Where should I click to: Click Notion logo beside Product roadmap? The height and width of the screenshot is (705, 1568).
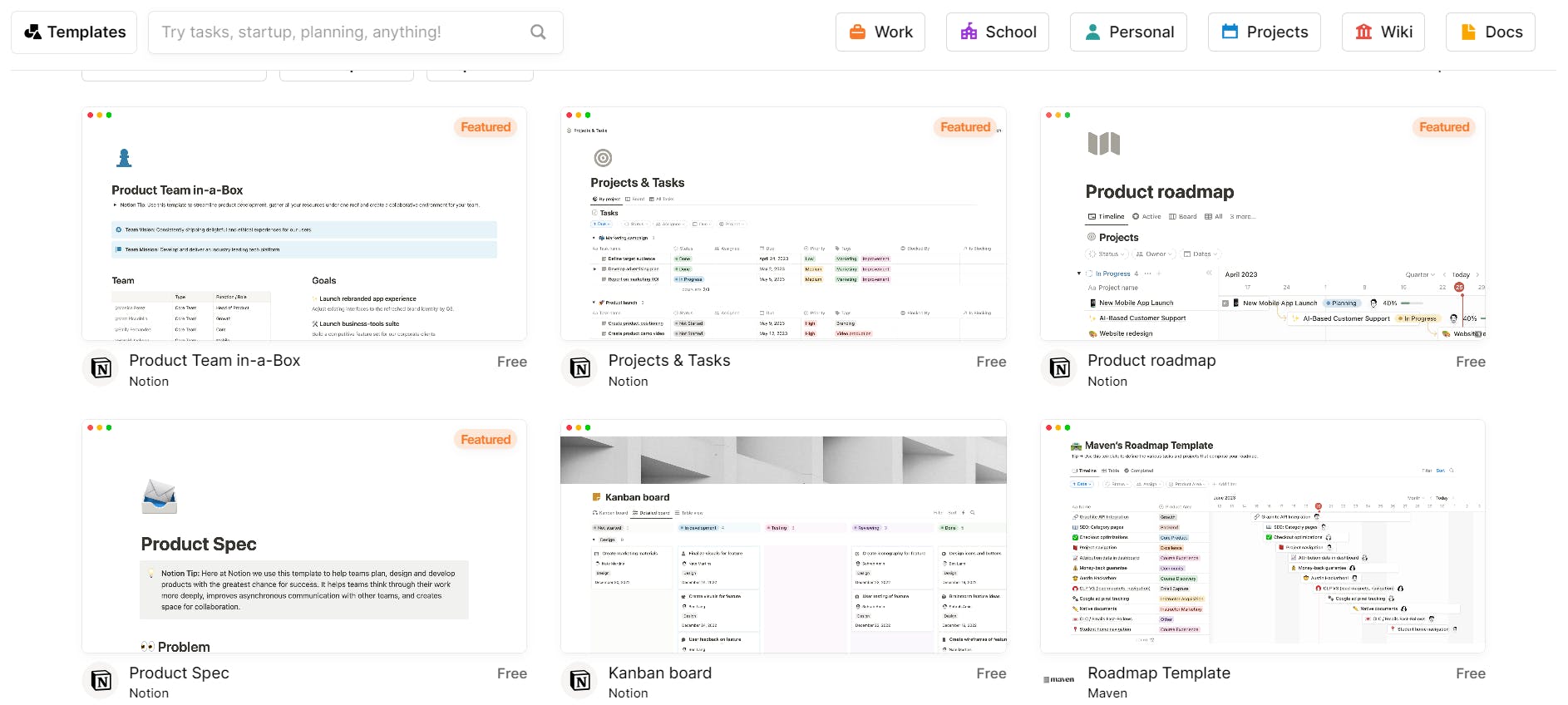tap(1060, 368)
